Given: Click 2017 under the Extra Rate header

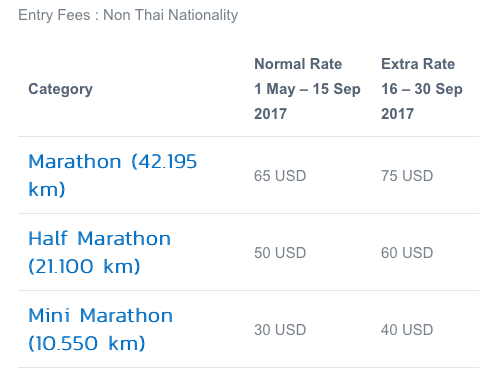Looking at the screenshot, I should (397, 114).
